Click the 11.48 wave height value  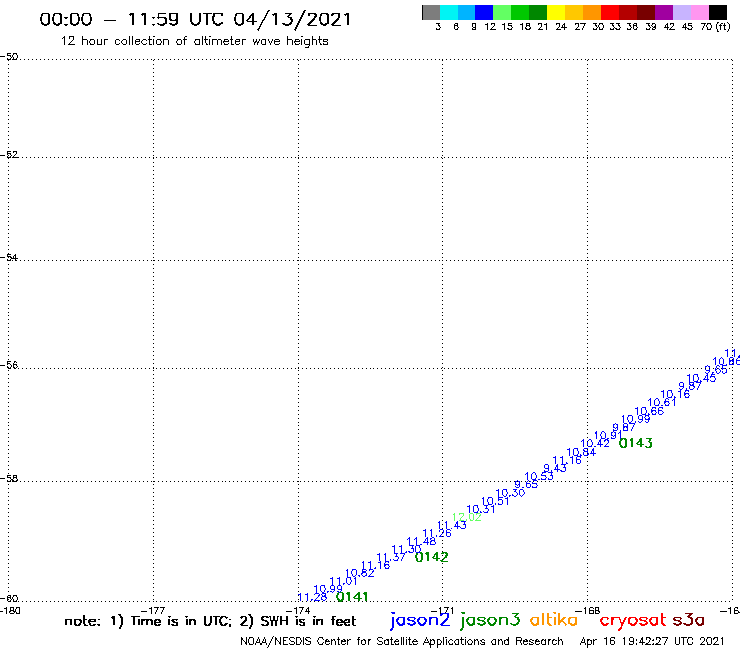tap(421, 541)
